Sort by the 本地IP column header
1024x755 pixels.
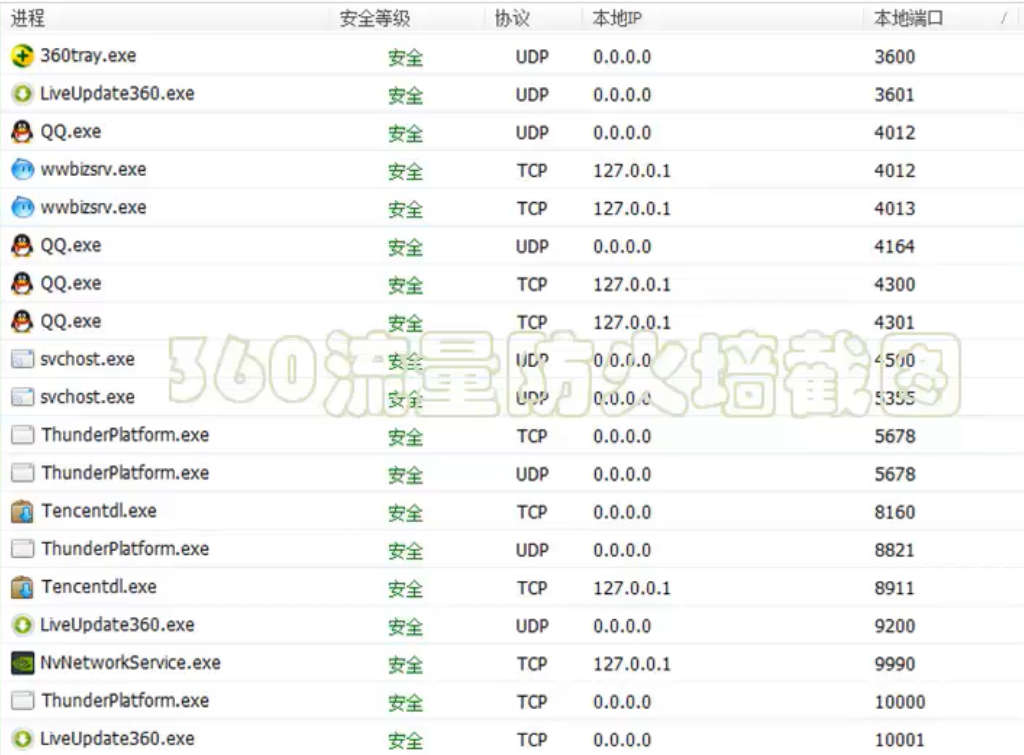coord(617,18)
